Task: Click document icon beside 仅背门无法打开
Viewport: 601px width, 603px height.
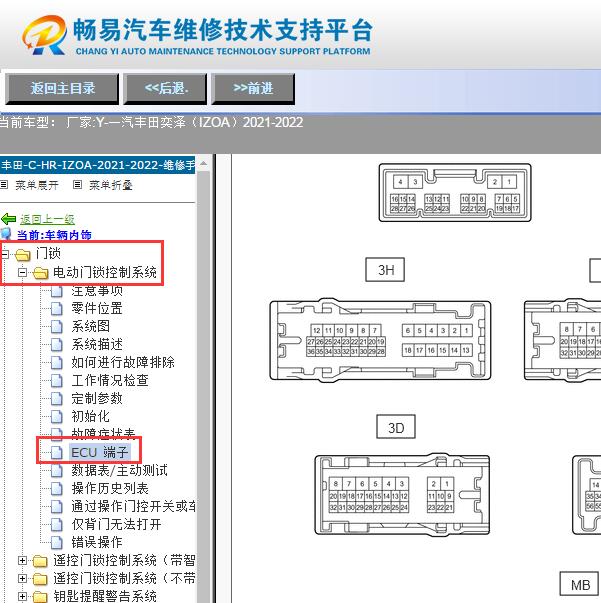Action: click(x=57, y=525)
